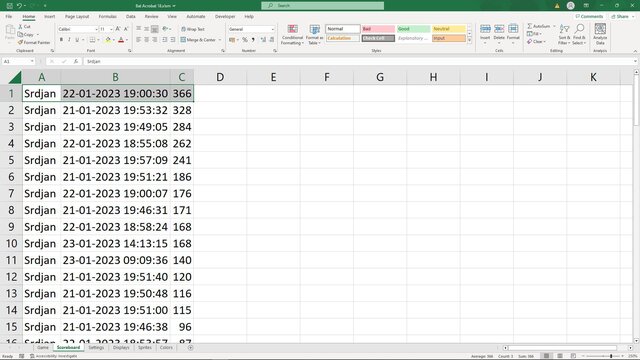This screenshot has height=360, width=640.
Task: Switch to the Insert ribbon tab
Action: (49, 17)
